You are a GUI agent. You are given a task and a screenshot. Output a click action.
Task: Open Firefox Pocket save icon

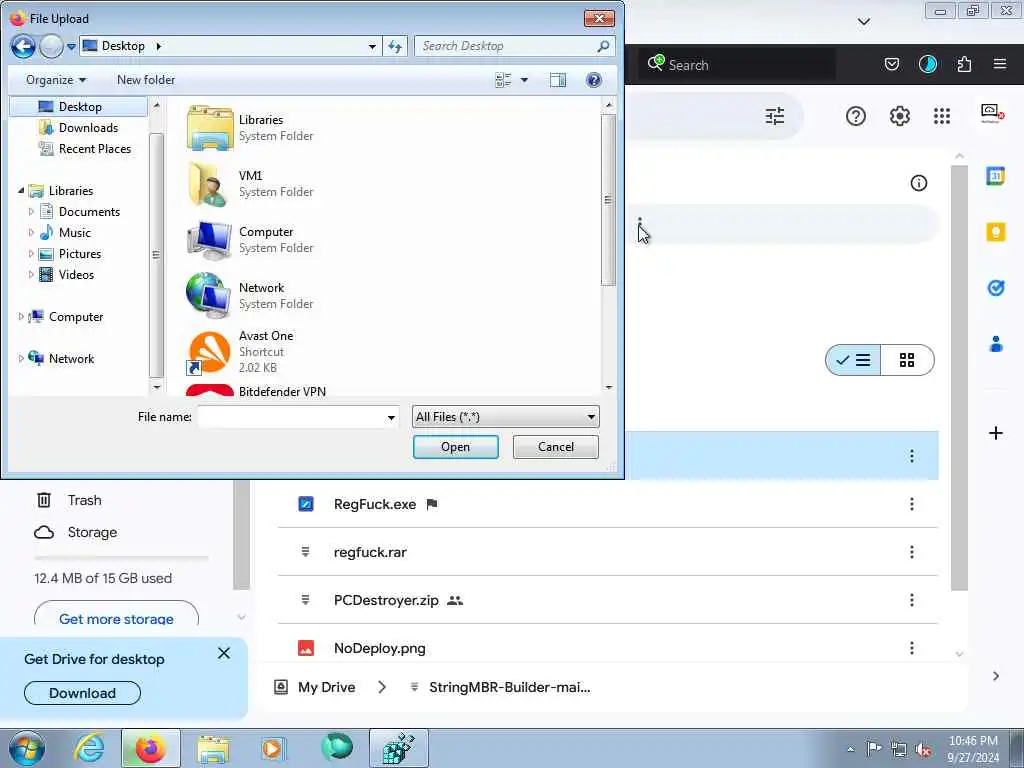tap(891, 64)
